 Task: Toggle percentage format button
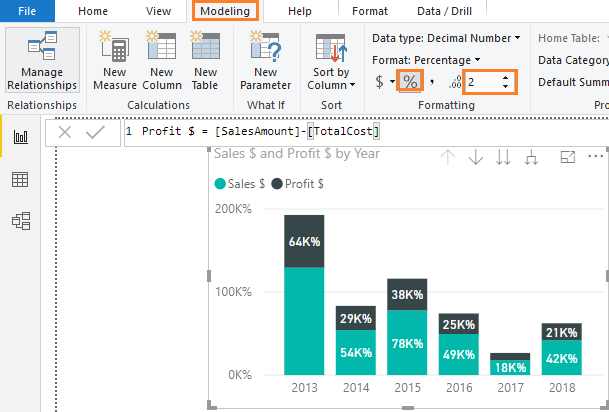(410, 81)
